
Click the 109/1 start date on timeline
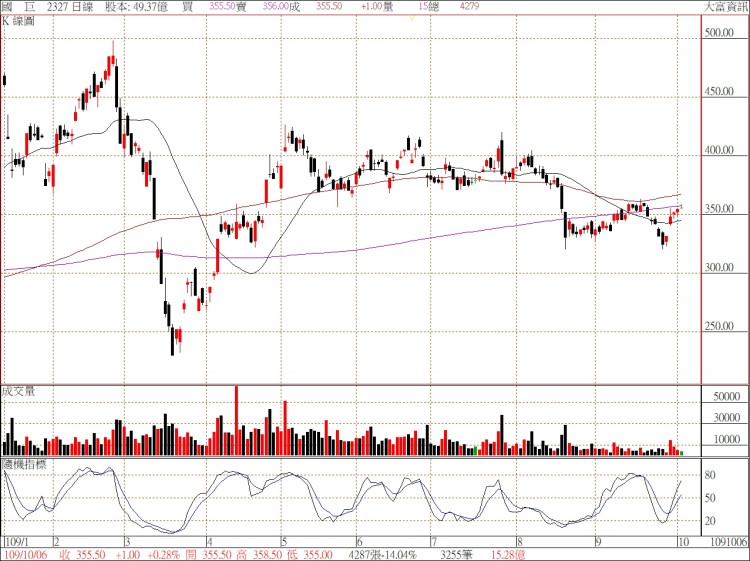(17, 539)
